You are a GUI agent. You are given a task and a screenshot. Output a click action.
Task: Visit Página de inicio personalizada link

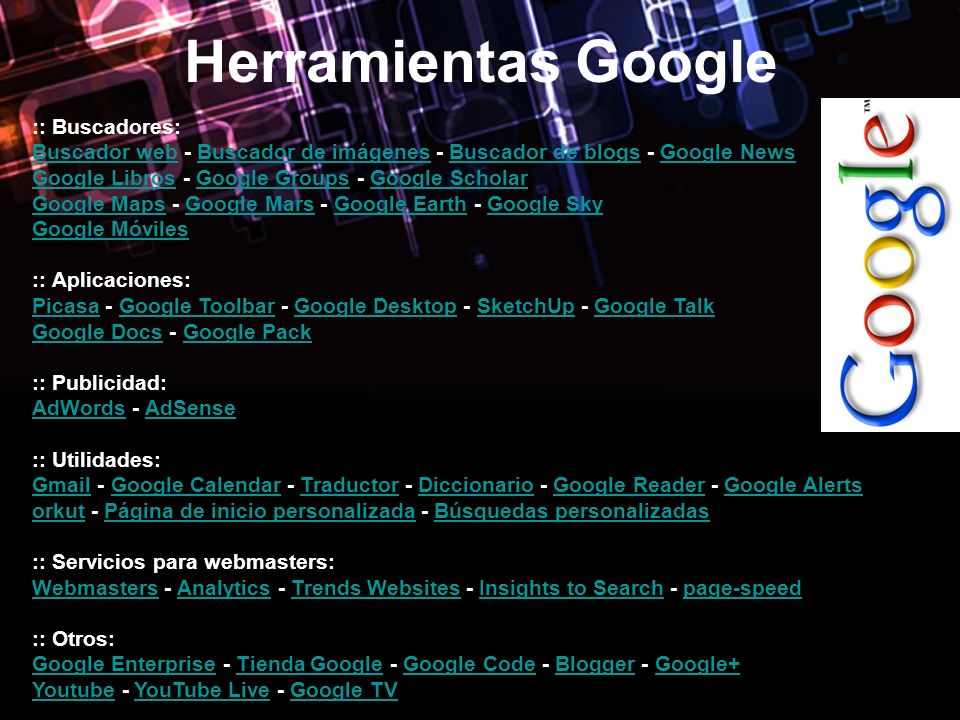coord(260,511)
